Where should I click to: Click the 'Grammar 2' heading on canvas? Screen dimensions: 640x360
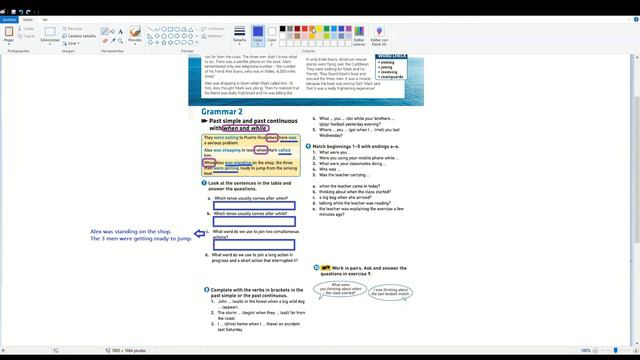pos(222,111)
